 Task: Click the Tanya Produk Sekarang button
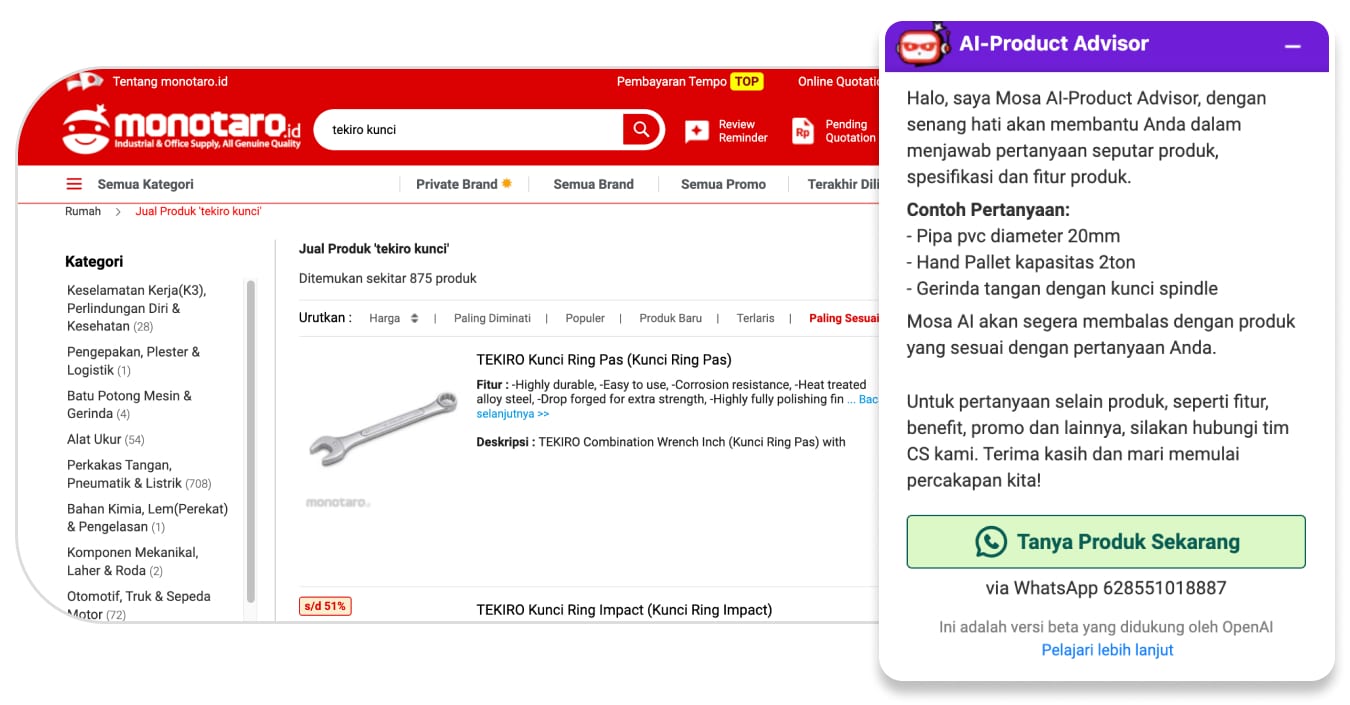(x=1106, y=542)
